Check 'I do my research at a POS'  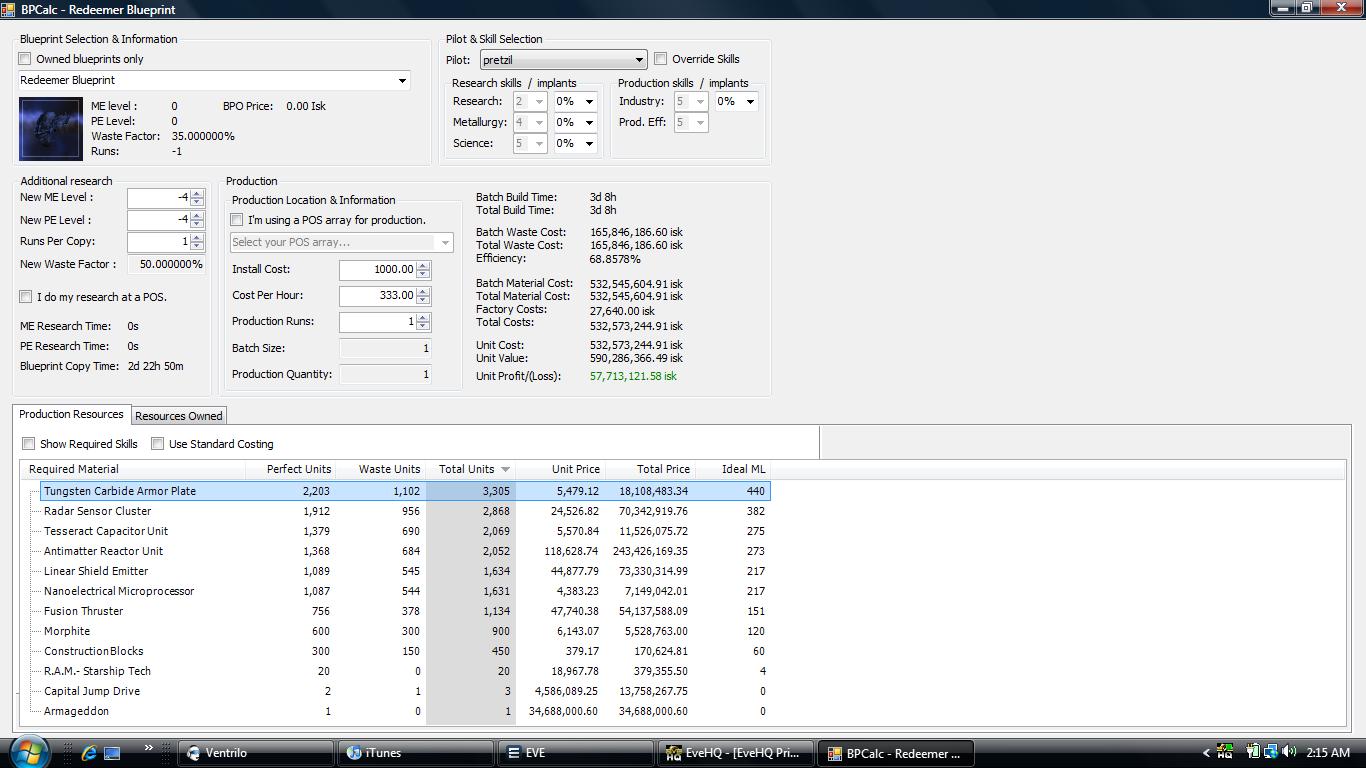point(26,297)
